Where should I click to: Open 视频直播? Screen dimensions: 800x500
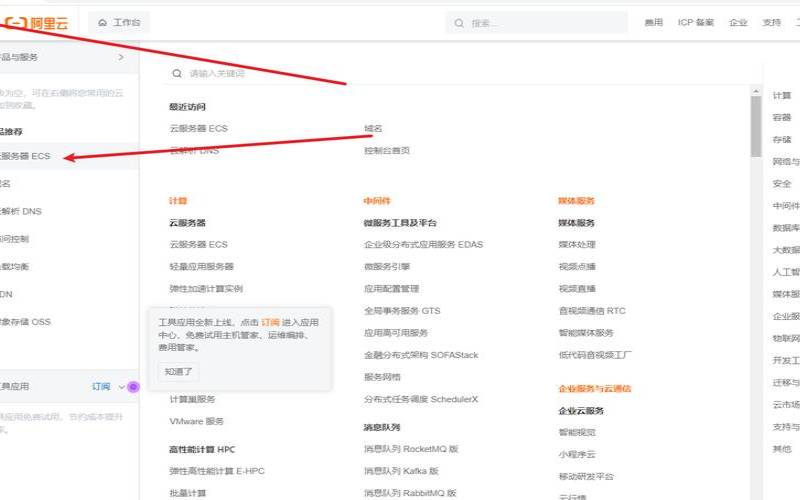[577, 289]
